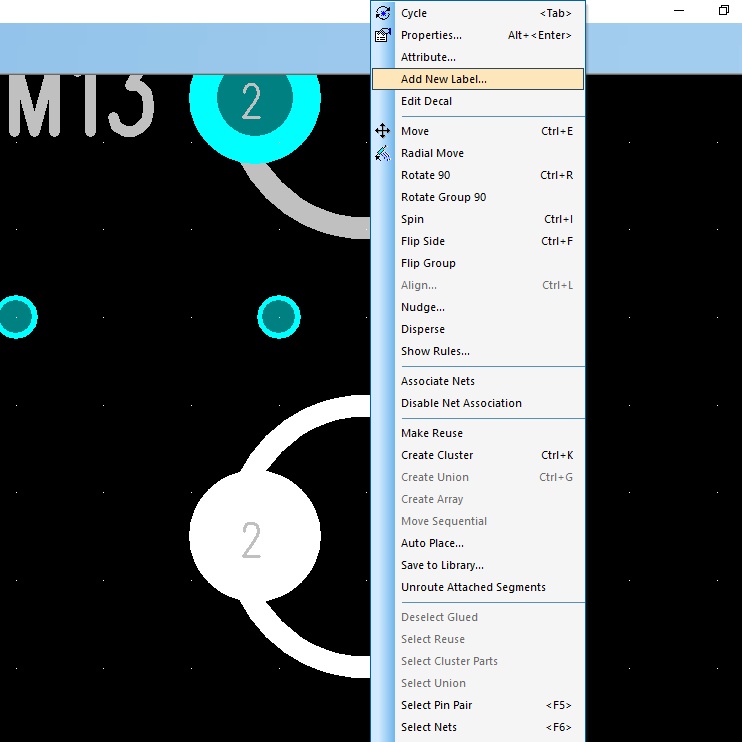Select Disable Net Association

click(478, 403)
